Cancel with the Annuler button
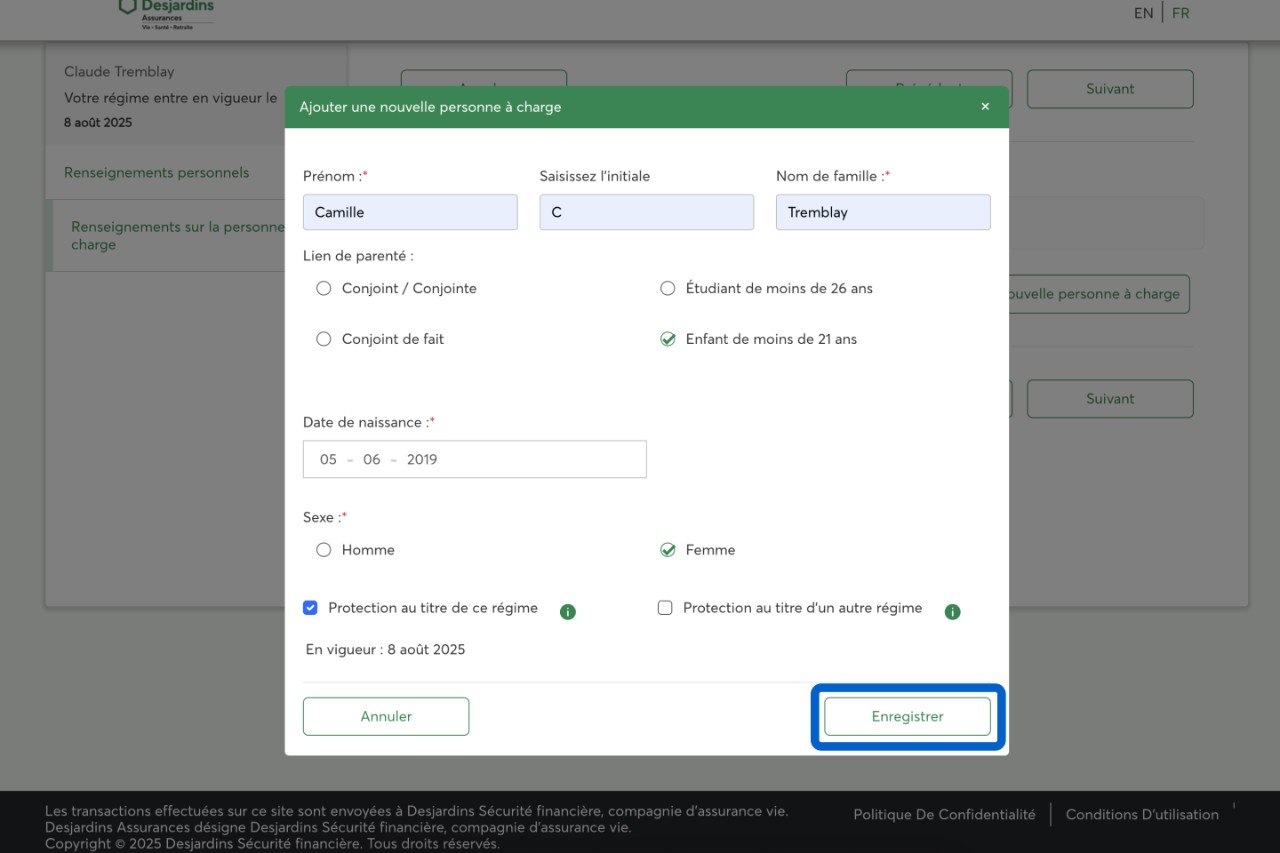The image size is (1280, 853). [386, 716]
